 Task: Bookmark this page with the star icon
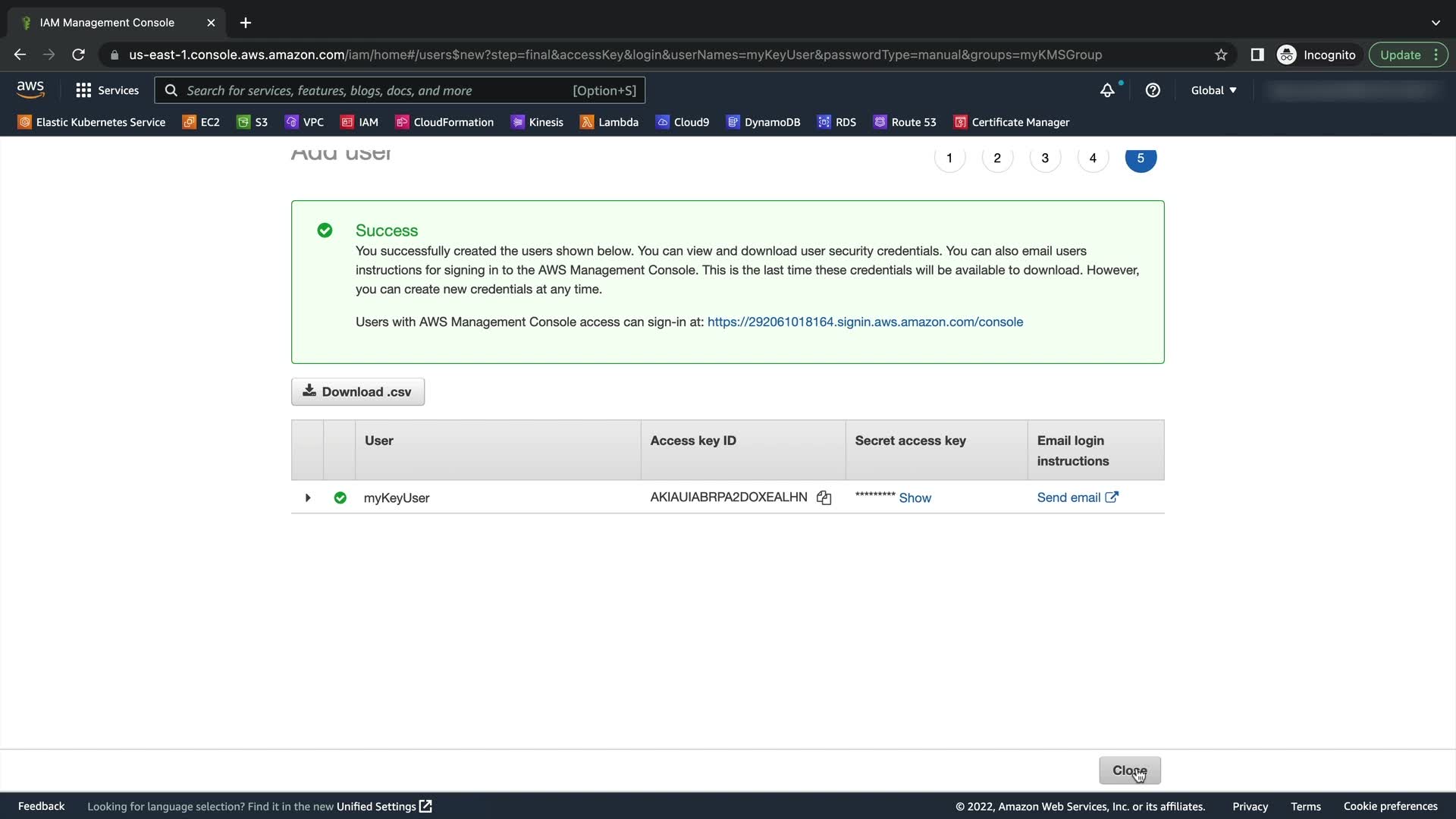(x=1221, y=55)
